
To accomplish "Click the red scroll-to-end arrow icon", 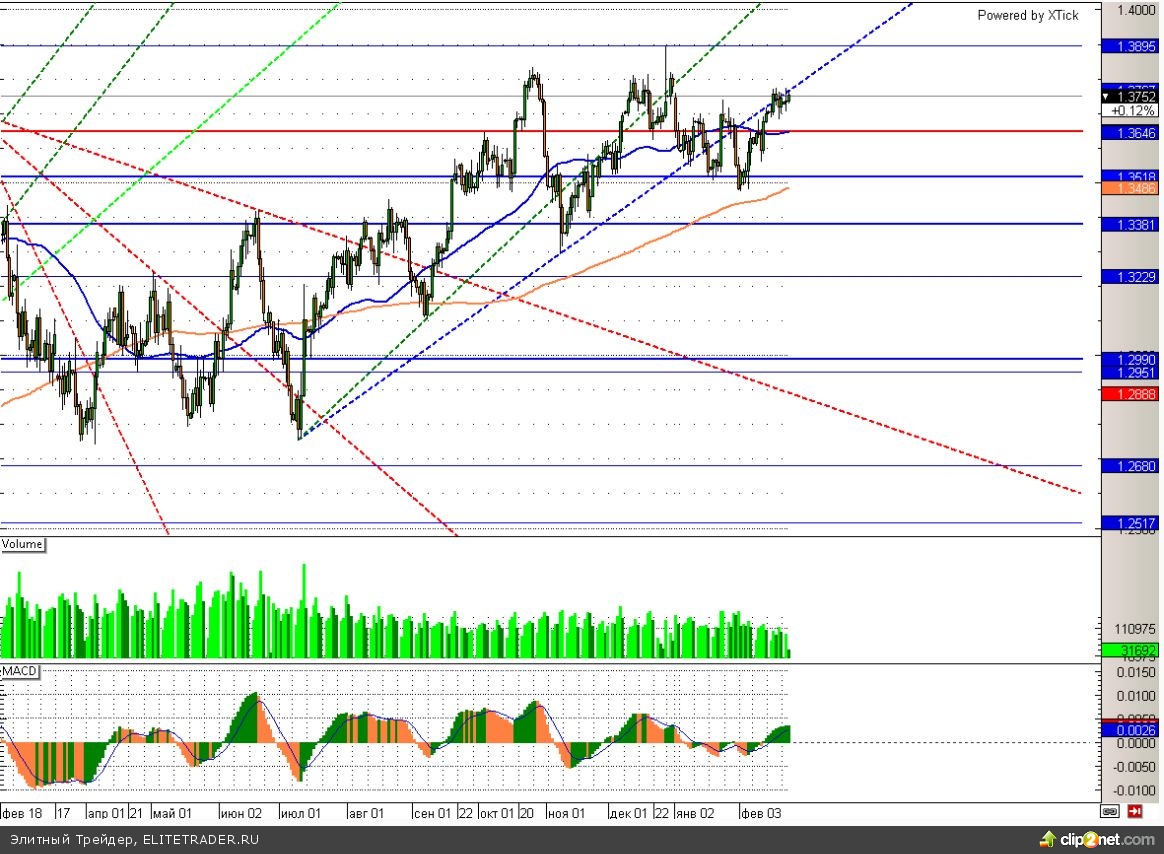I will coord(1134,812).
